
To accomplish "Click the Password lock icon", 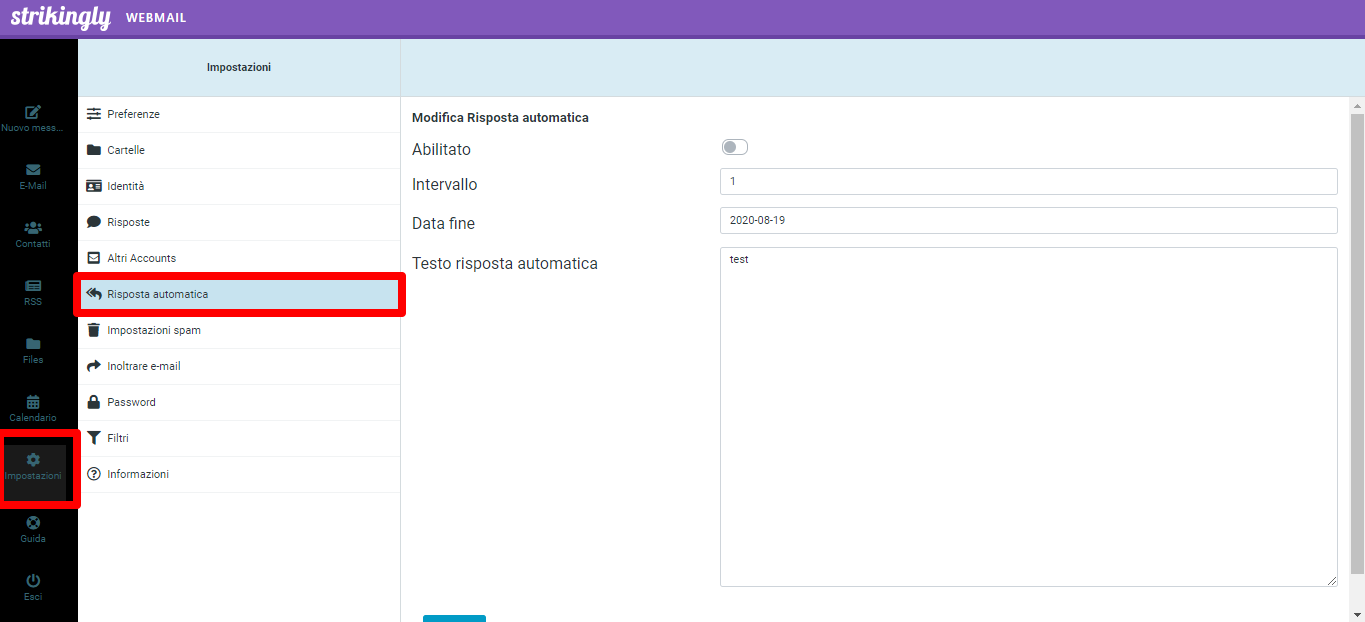I will point(94,402).
